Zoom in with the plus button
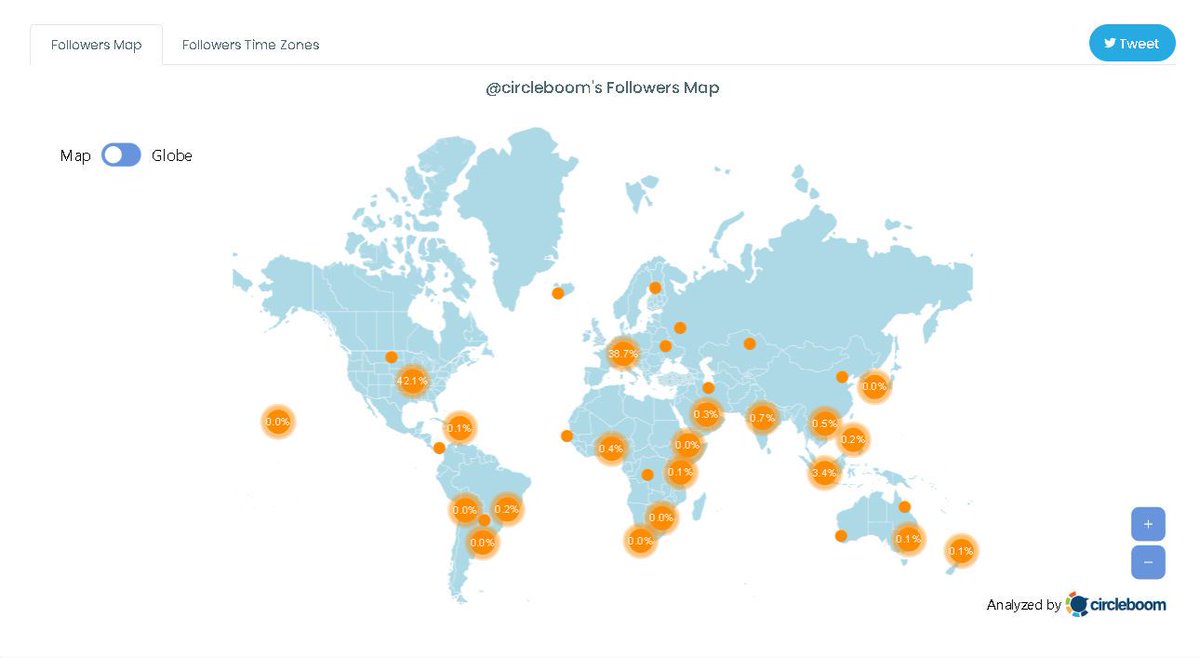Viewport: 1200px width, 658px height. point(1148,524)
